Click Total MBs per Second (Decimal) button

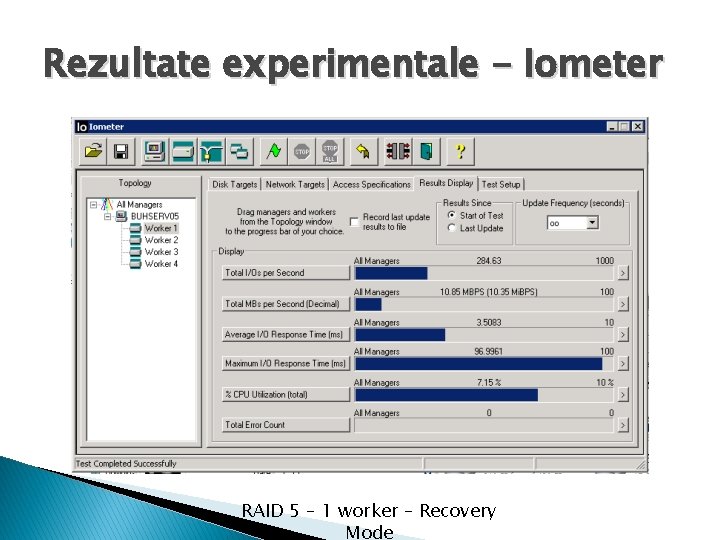coord(286,304)
